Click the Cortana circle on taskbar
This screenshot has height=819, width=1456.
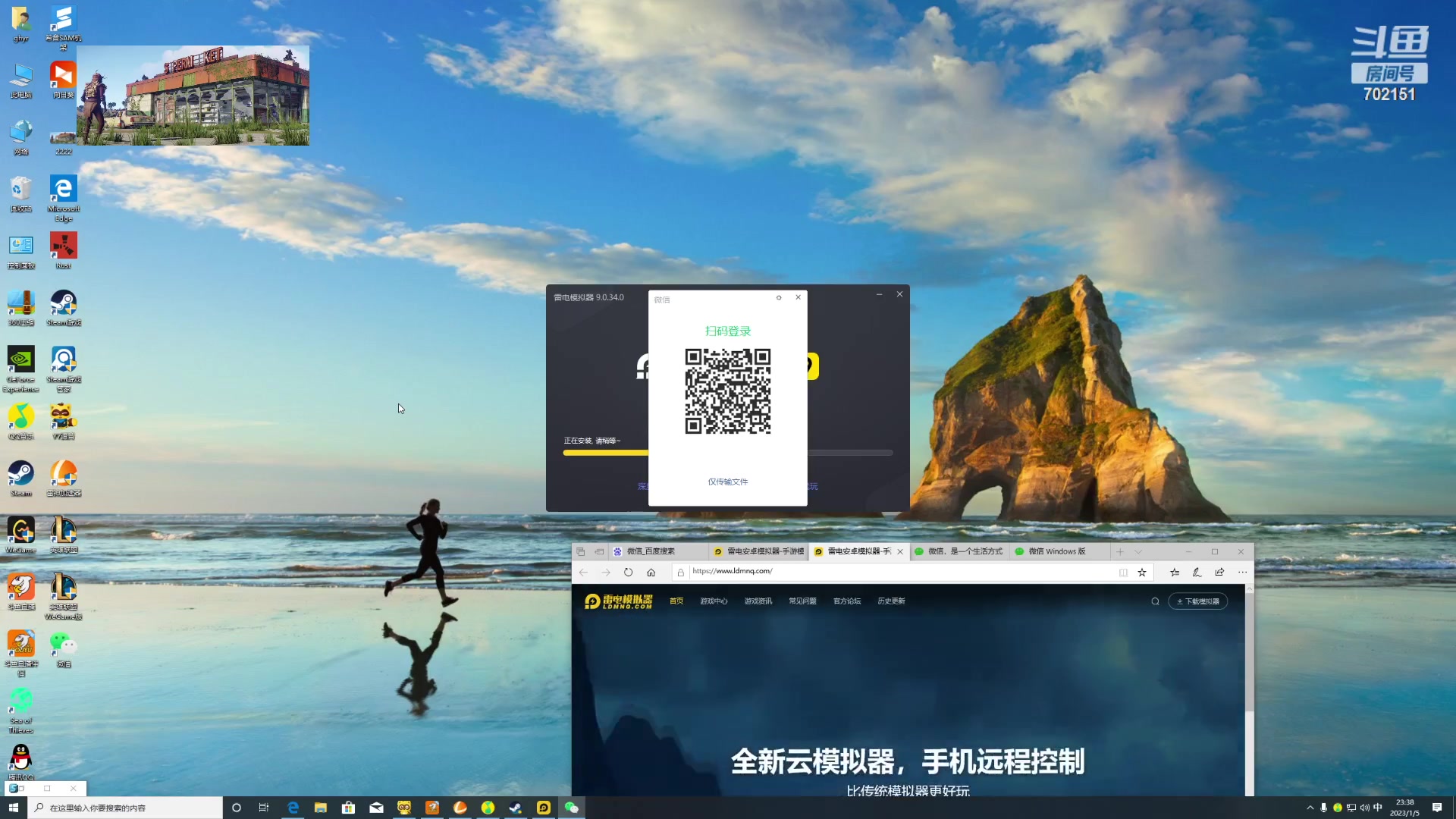(x=237, y=808)
